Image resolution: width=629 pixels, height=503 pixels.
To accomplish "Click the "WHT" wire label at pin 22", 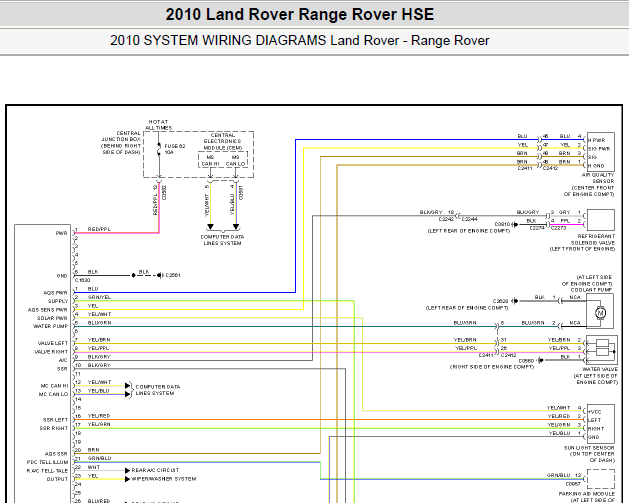I will (94, 467).
